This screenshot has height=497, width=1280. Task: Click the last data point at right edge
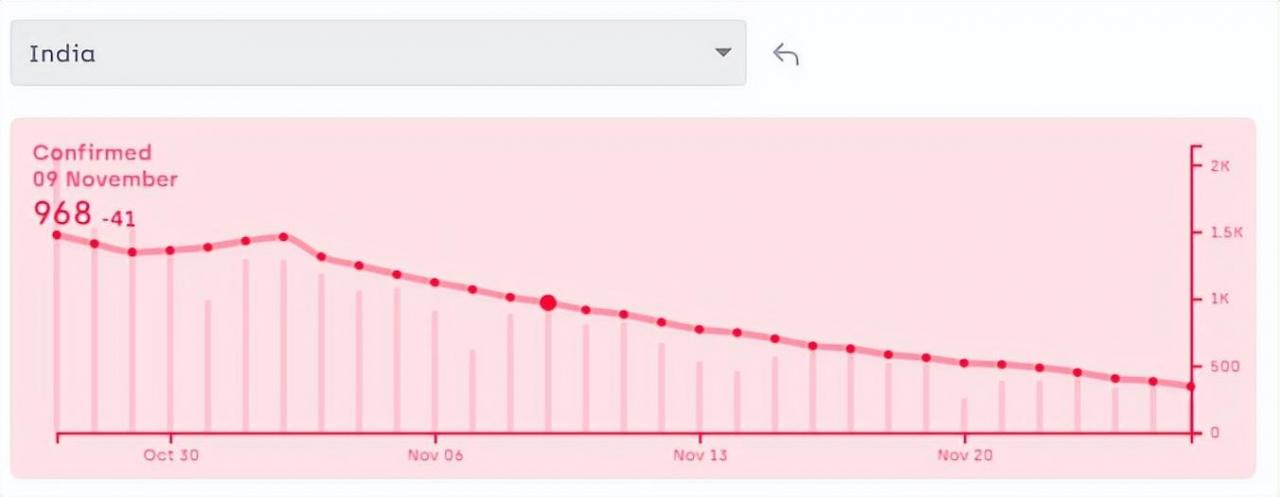click(x=1190, y=386)
